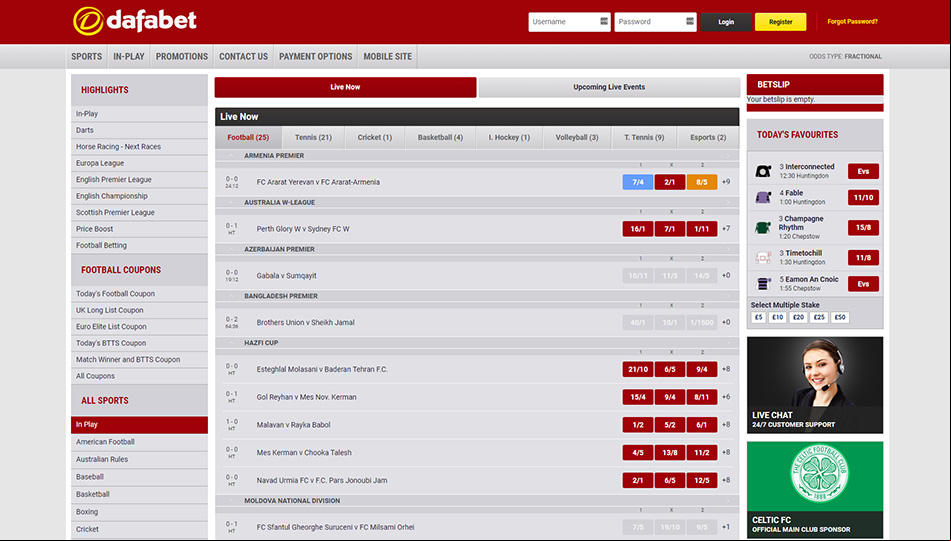
Task: Click Forgot Password link
Action: (x=852, y=21)
